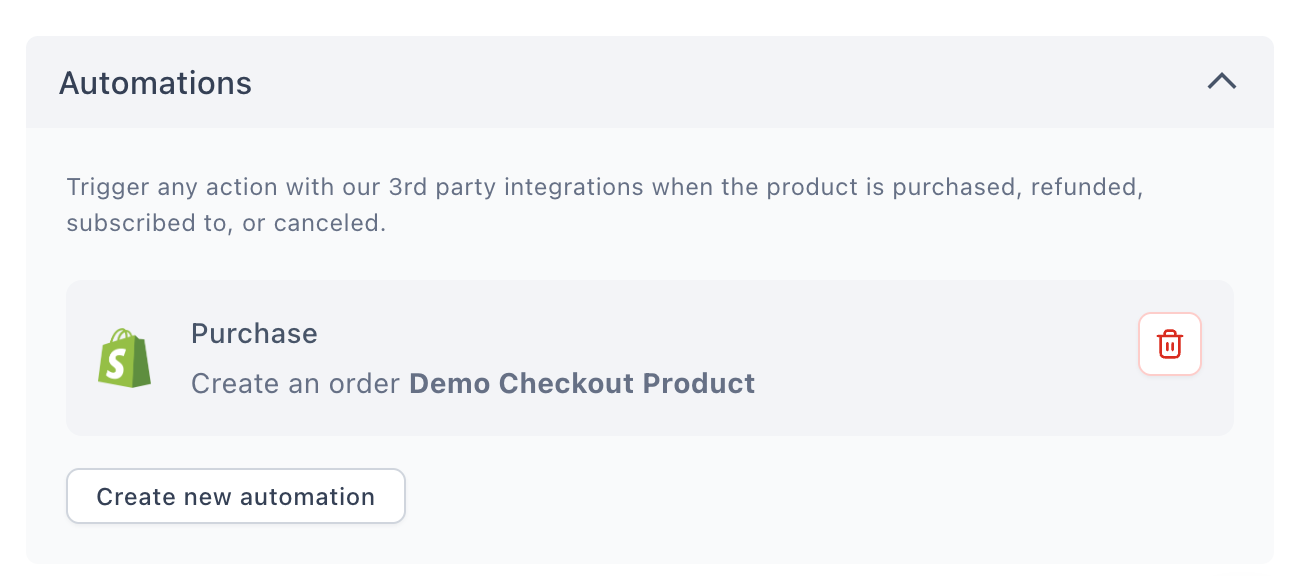Click the Automations section heading
The height and width of the screenshot is (576, 1306).
[155, 83]
